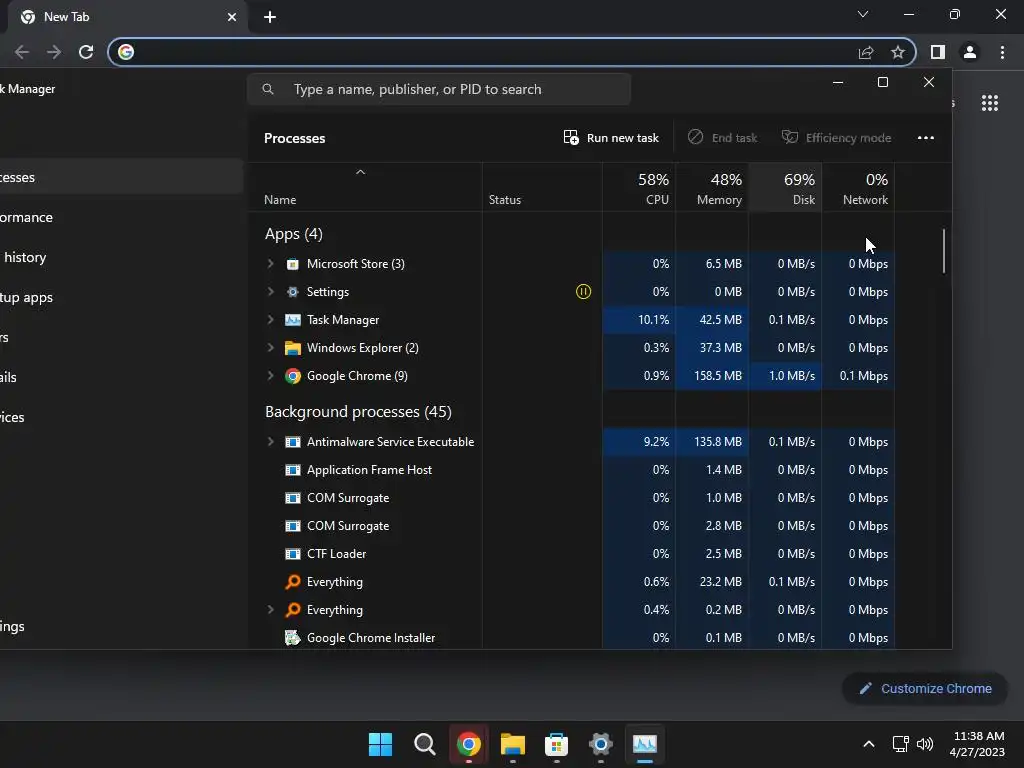Click Customize Chrome button

pyautogui.click(x=925, y=688)
